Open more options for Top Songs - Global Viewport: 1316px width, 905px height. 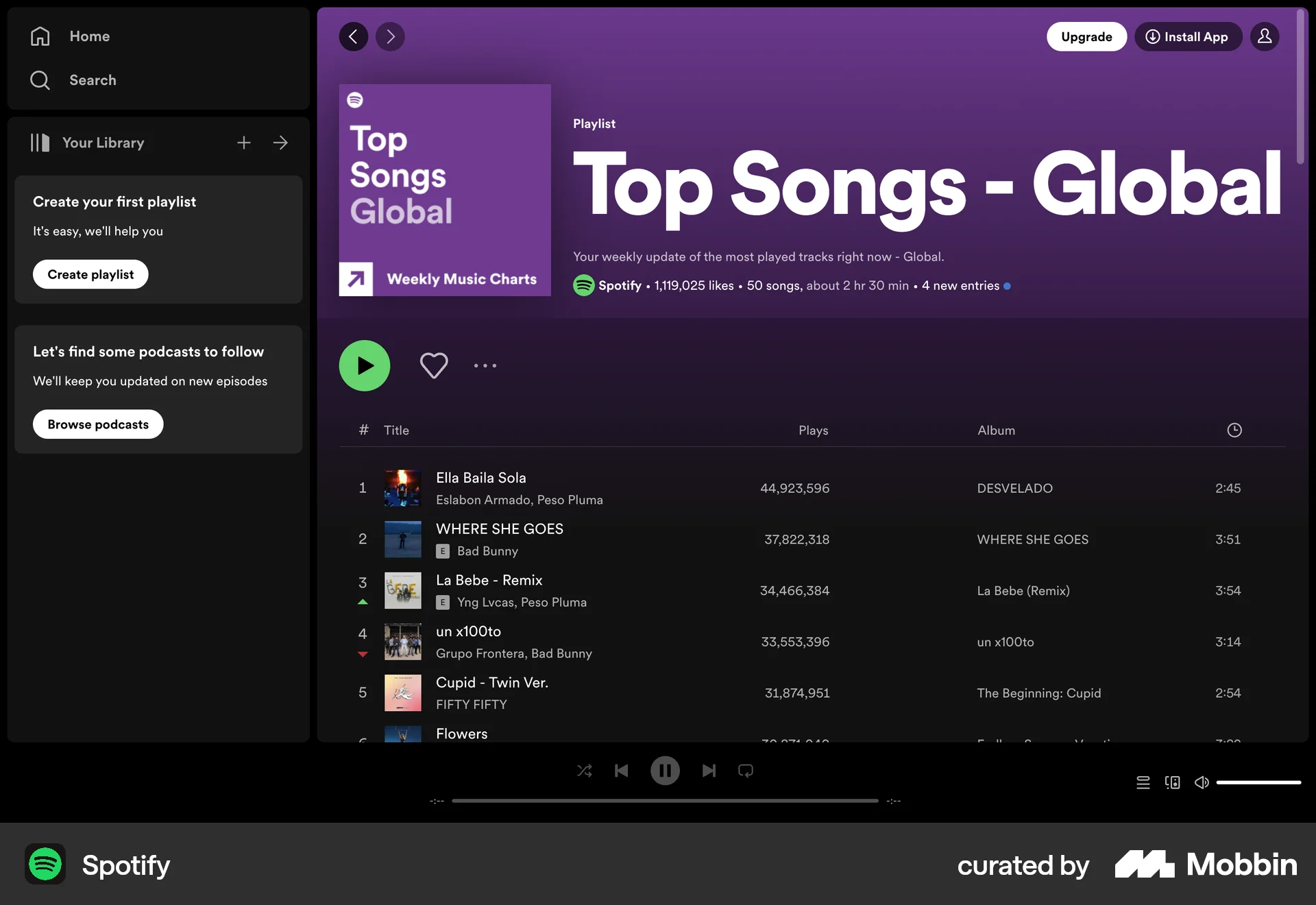[485, 365]
